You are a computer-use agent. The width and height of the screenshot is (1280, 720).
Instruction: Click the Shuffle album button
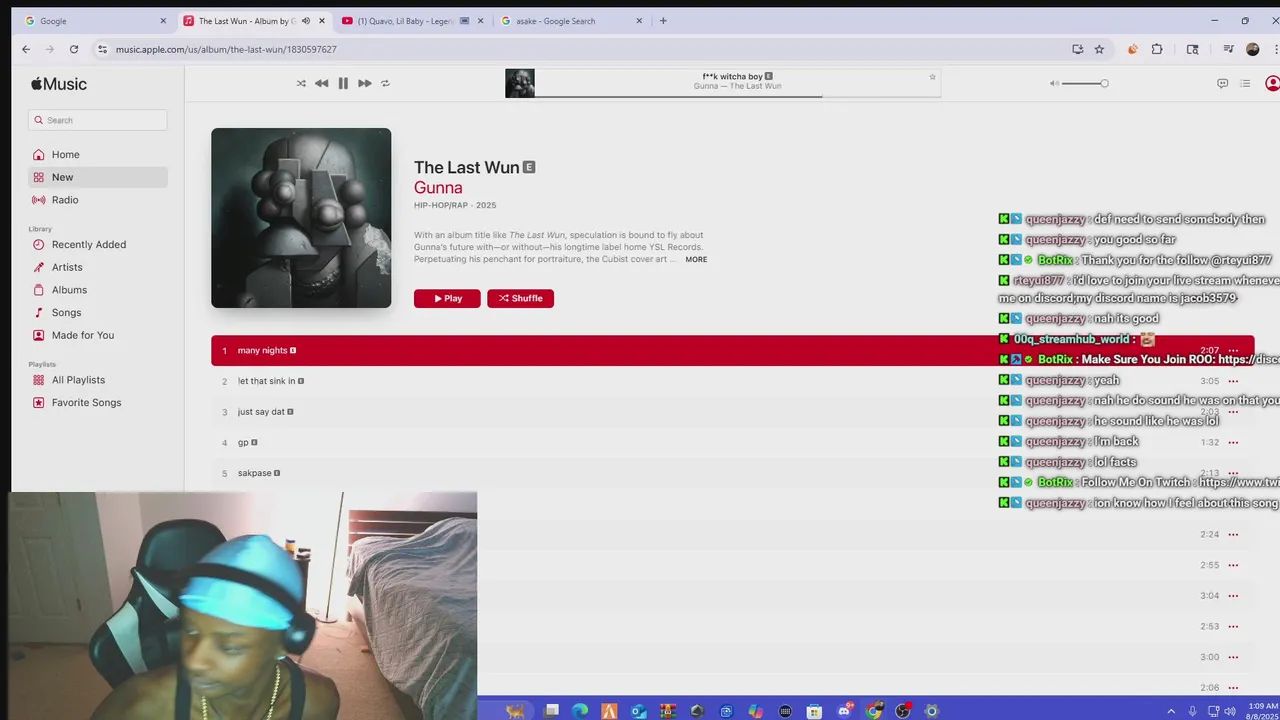click(x=520, y=298)
